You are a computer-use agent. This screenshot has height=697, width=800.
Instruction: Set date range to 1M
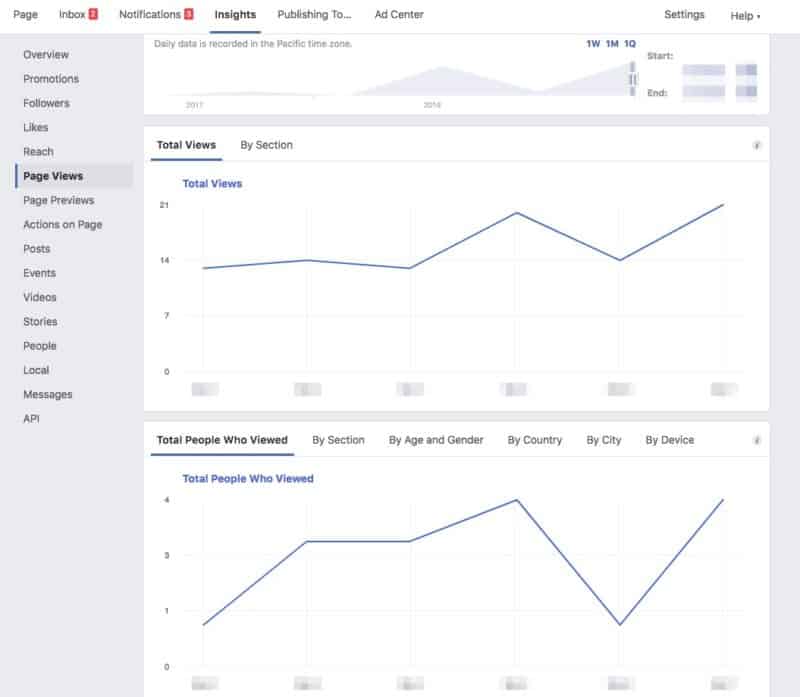(612, 44)
